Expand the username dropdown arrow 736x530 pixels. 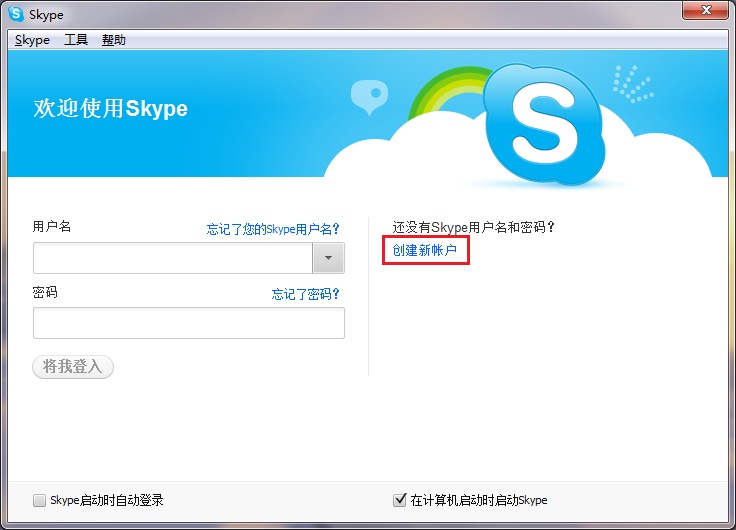click(329, 258)
